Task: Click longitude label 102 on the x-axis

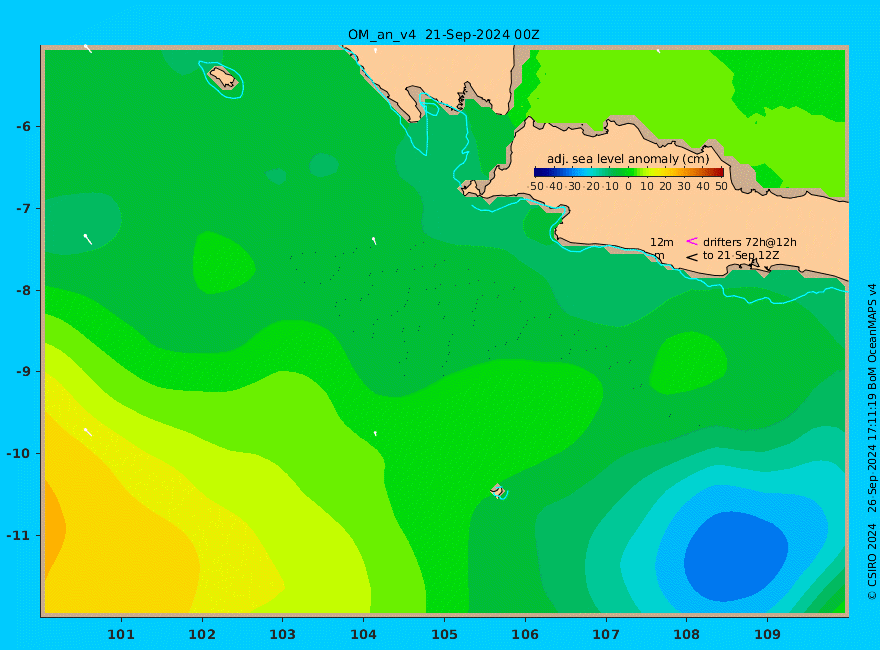Action: (201, 634)
